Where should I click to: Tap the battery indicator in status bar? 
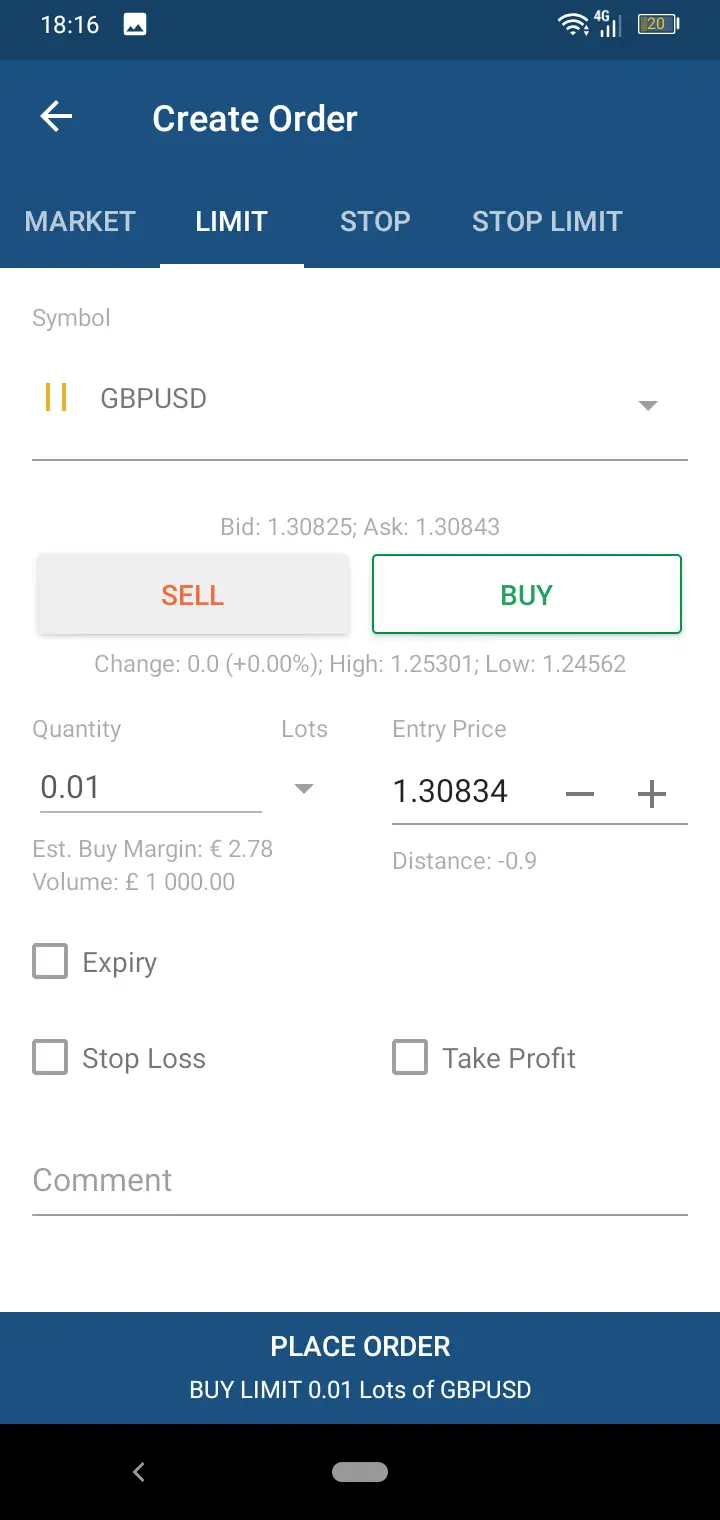[x=659, y=24]
